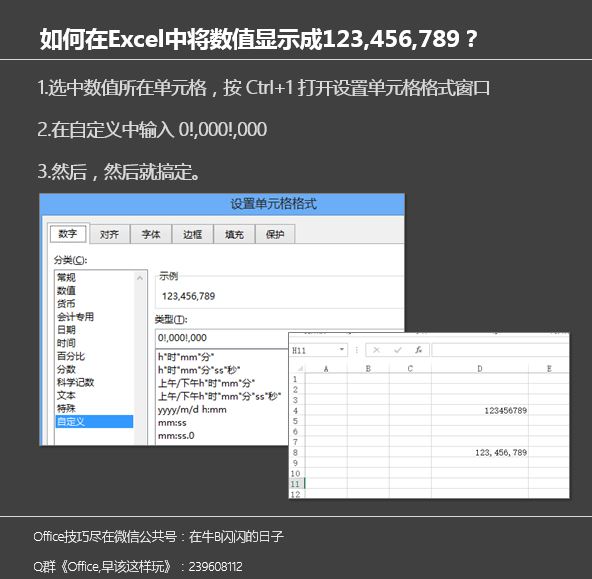Select column E header
Screen dimensions: 592x579
(549, 368)
